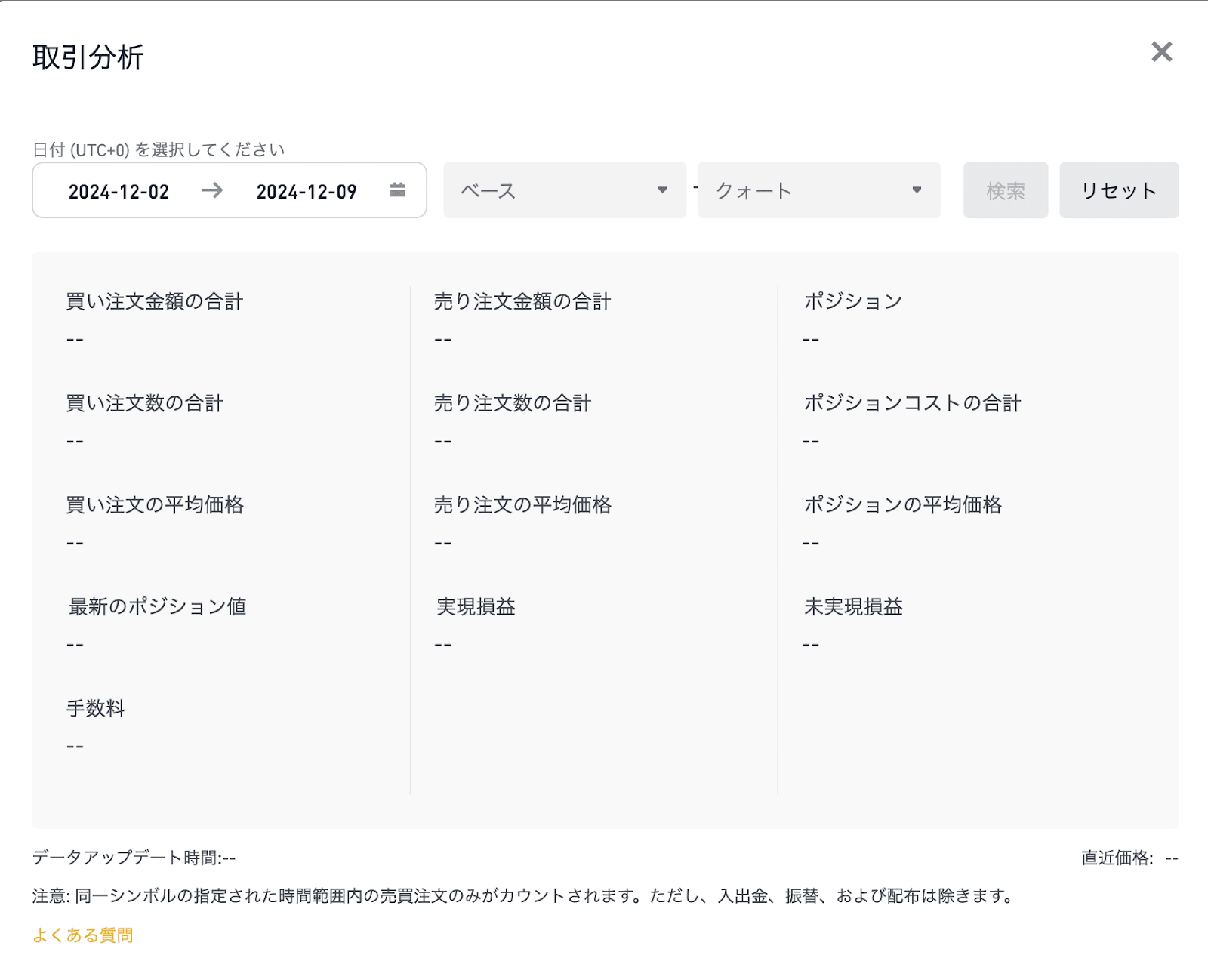Screen dimensions: 1208x980
Task: Click the ポジションの平均価格 label
Action: click(x=903, y=505)
